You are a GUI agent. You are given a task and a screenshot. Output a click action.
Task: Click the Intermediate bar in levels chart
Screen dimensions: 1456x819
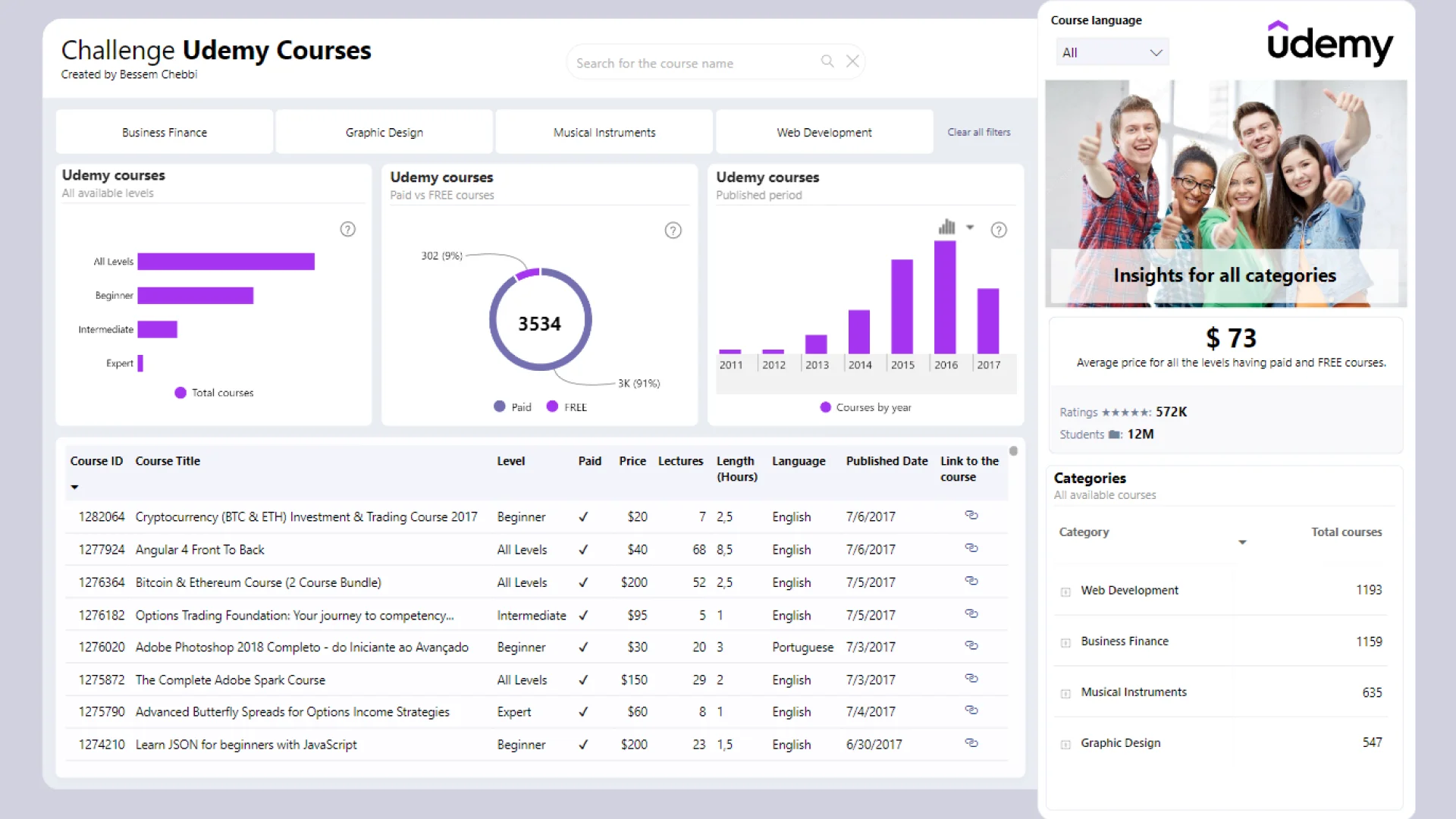[x=158, y=329]
